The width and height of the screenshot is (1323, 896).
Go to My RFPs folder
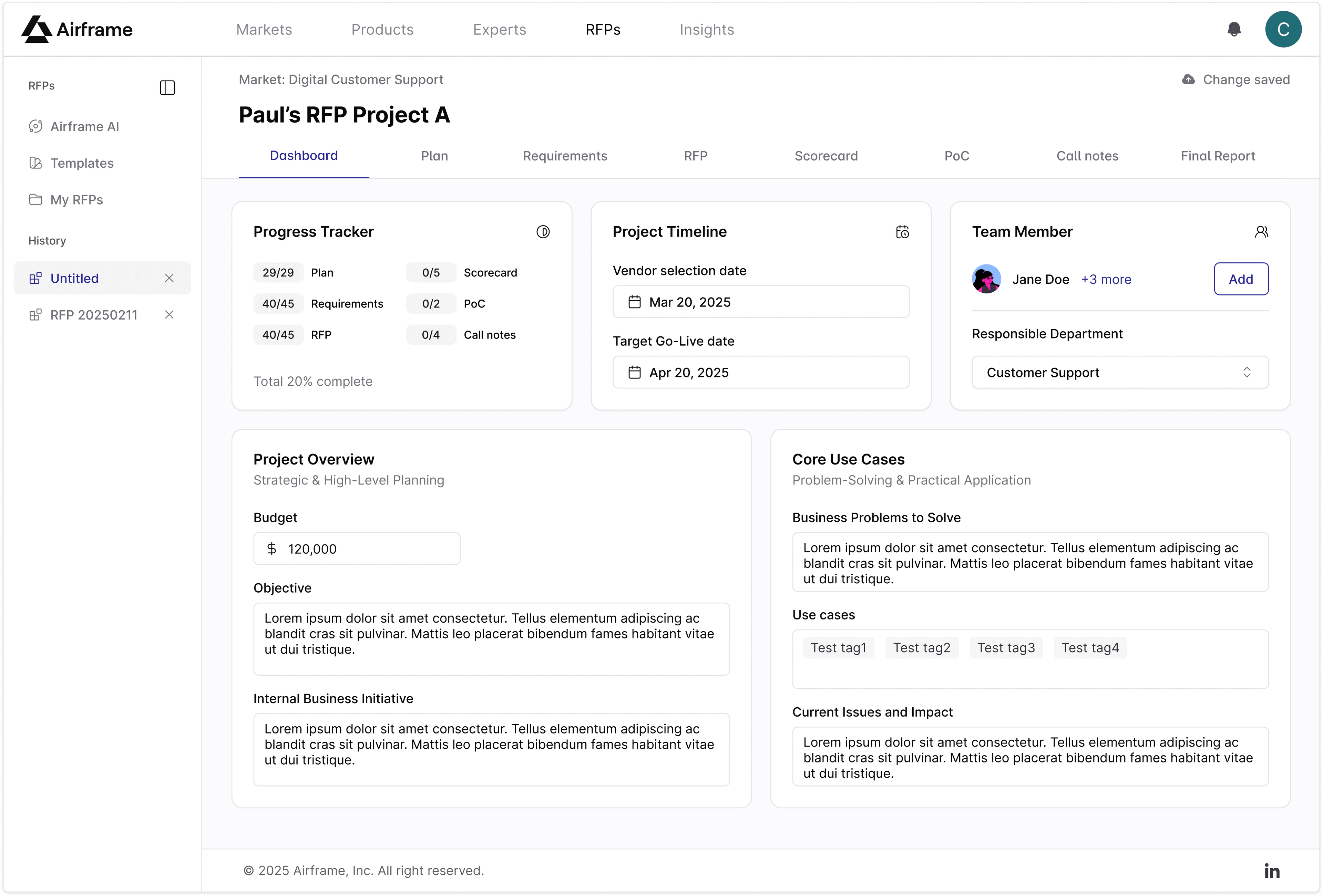(x=66, y=200)
